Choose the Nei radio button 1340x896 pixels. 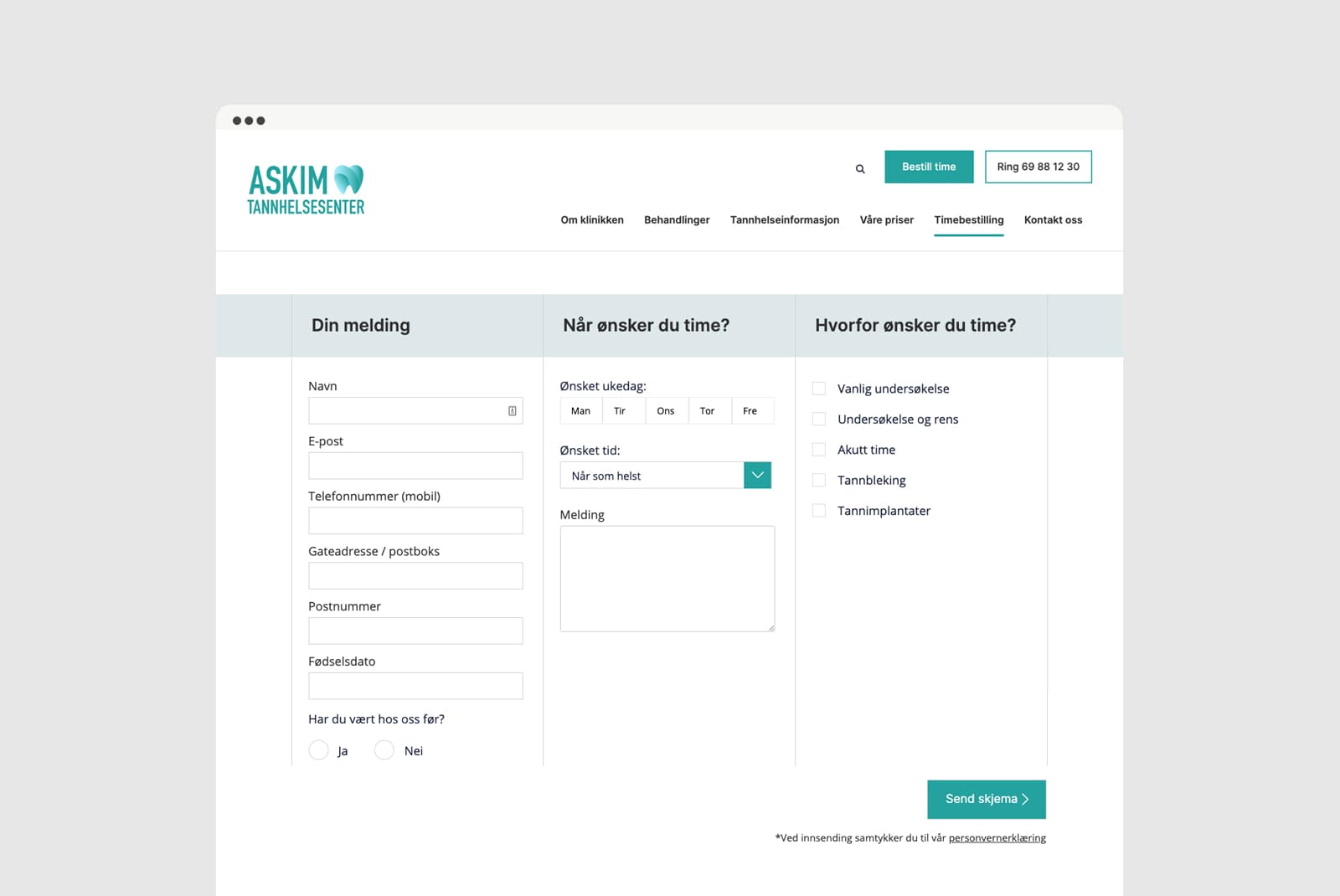(384, 750)
